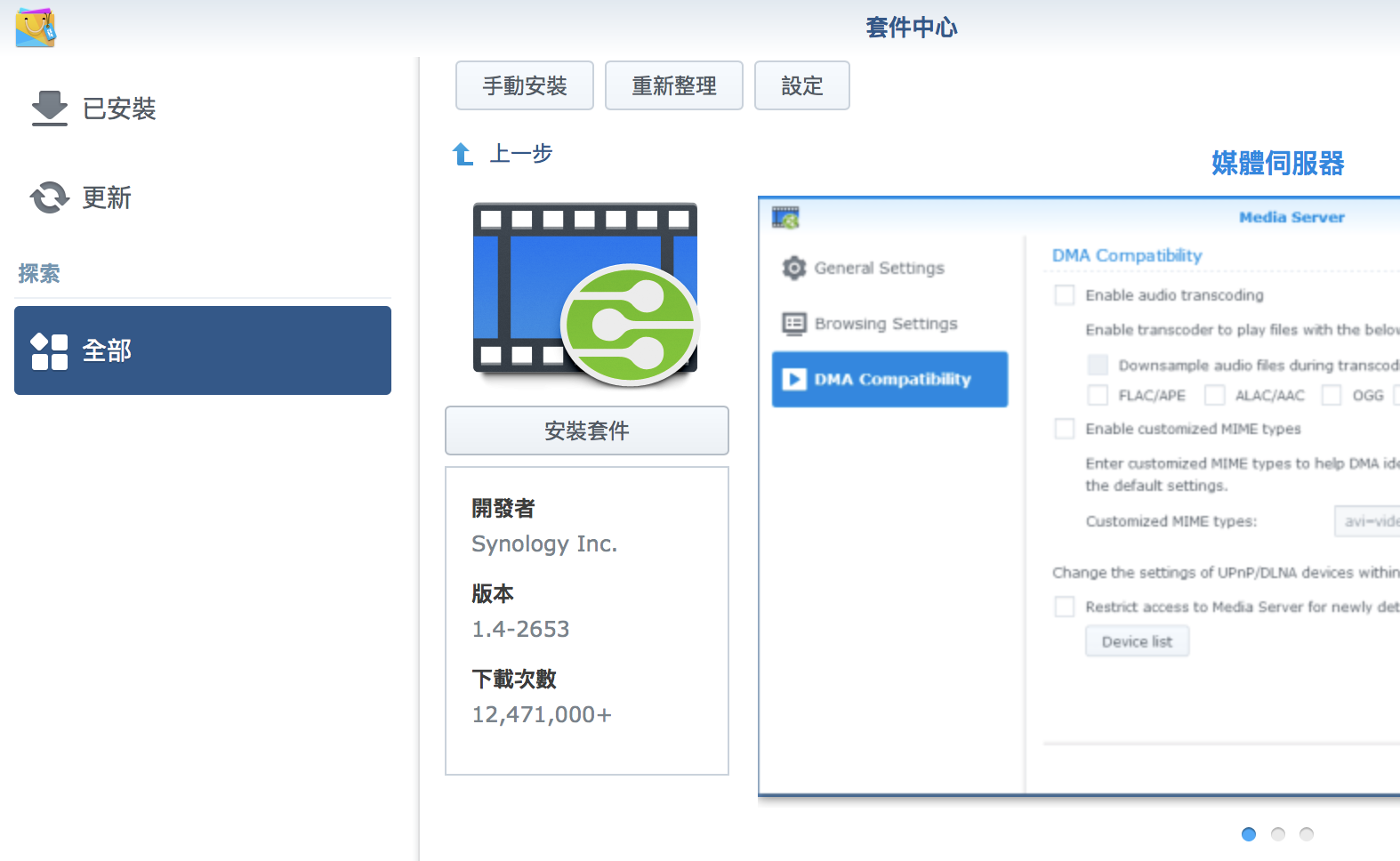
Task: Go to the second screenshot page dot
Action: (x=1278, y=834)
